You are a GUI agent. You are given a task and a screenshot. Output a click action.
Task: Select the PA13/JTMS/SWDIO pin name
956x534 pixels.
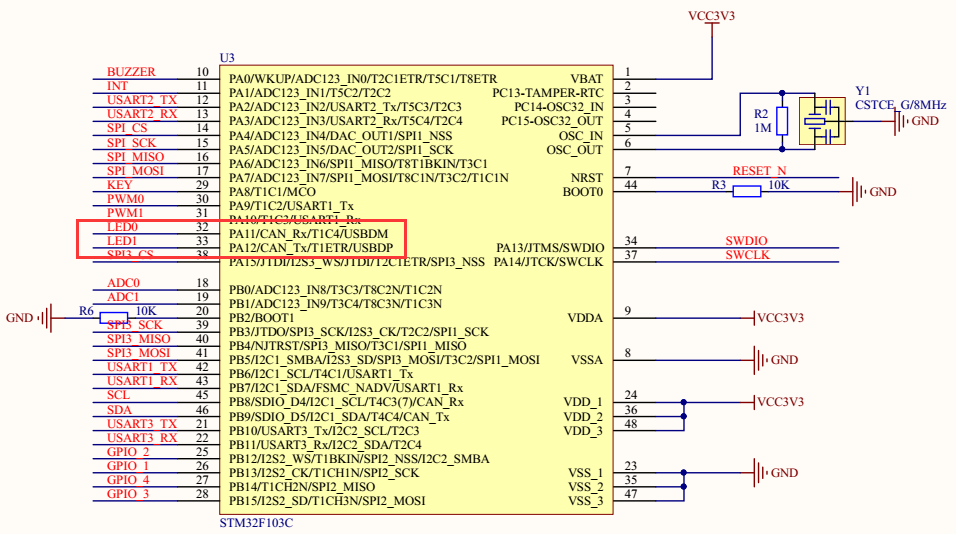[550, 248]
